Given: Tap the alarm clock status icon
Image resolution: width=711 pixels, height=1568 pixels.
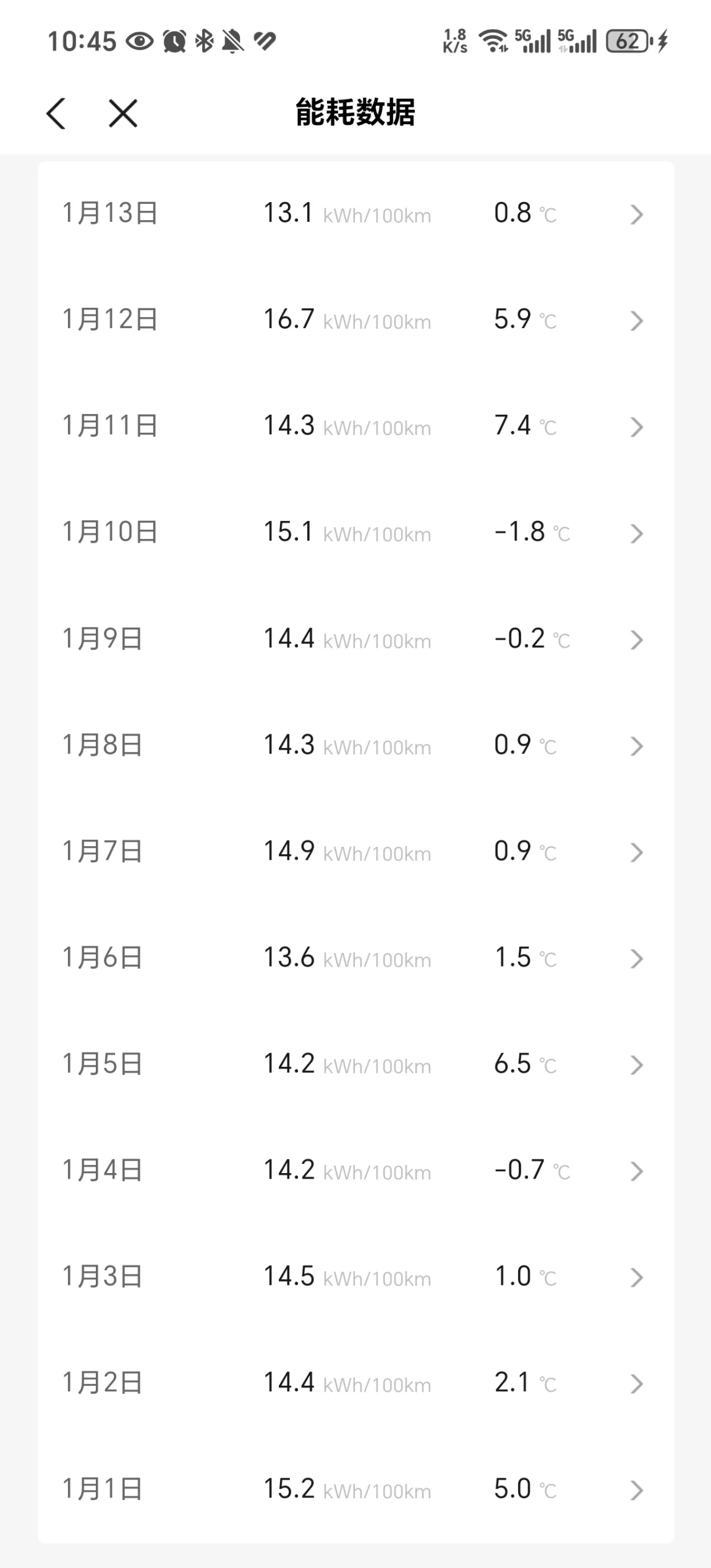Looking at the screenshot, I should [x=174, y=41].
